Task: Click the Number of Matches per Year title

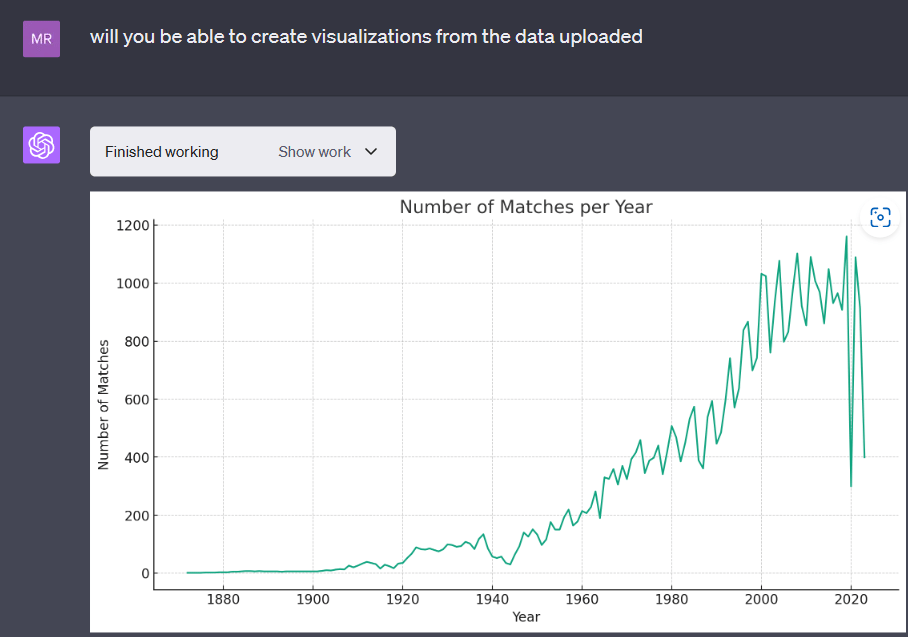Action: [526, 207]
